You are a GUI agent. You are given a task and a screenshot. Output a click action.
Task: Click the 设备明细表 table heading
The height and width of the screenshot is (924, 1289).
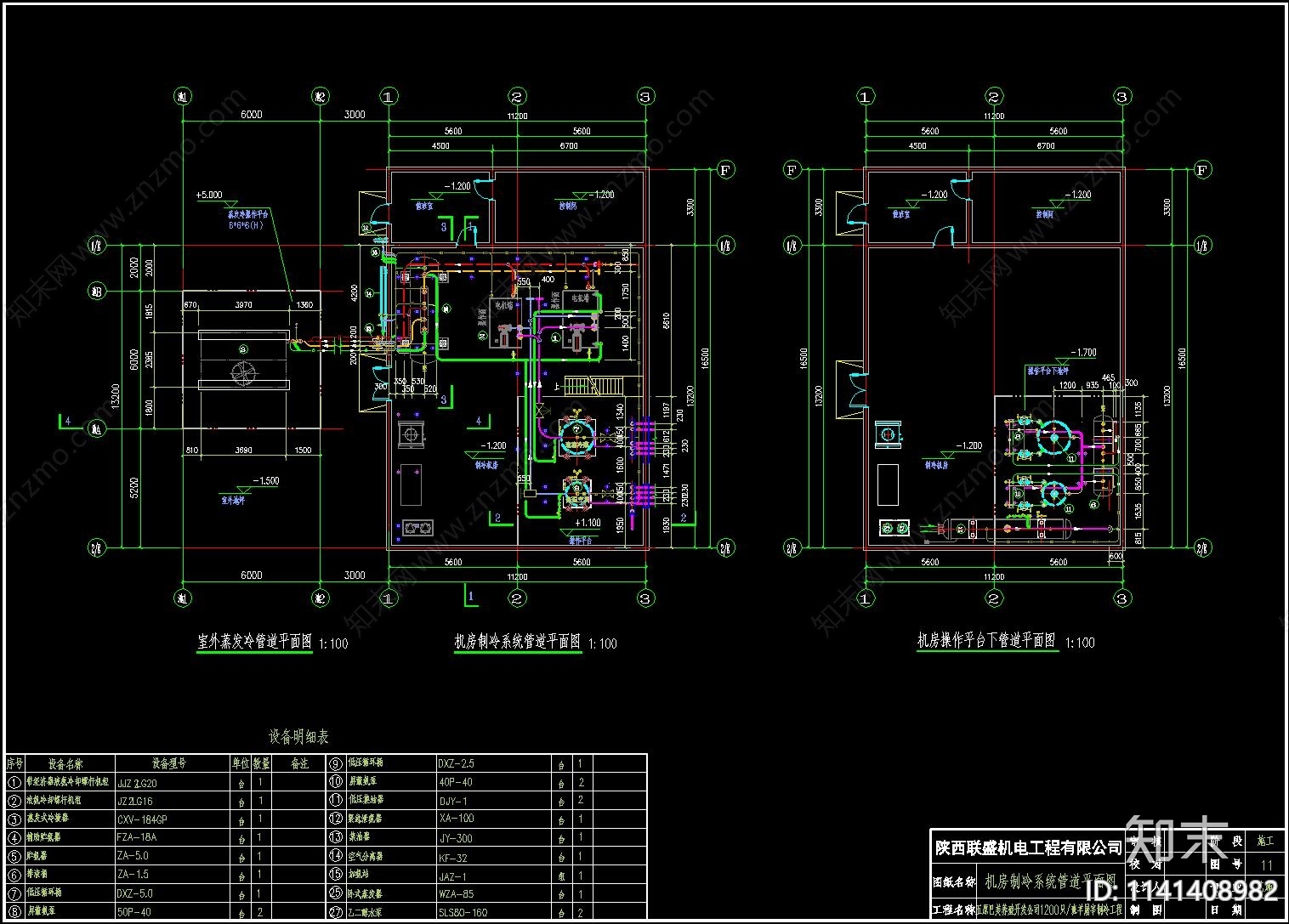[298, 736]
